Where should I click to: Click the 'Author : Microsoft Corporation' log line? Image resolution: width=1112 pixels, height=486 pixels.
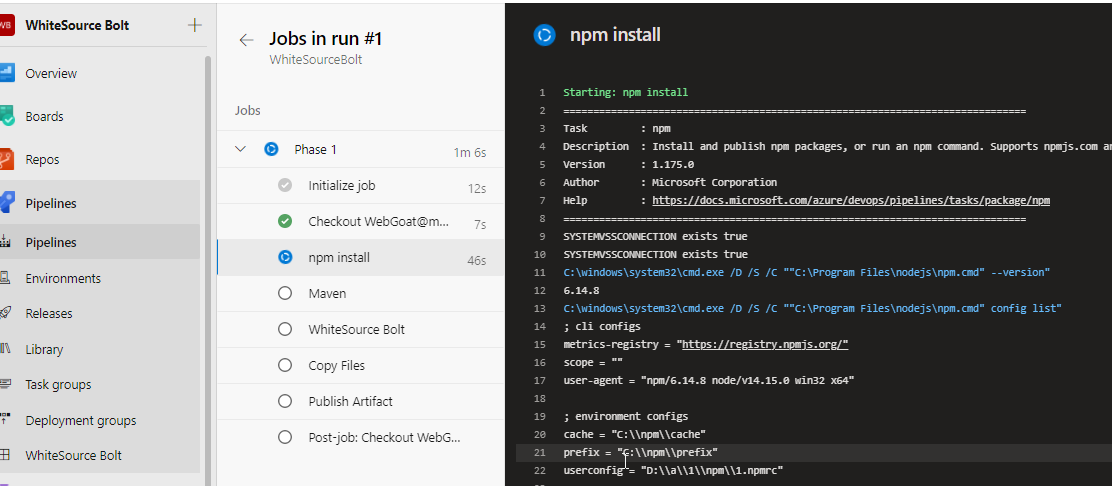coord(669,182)
